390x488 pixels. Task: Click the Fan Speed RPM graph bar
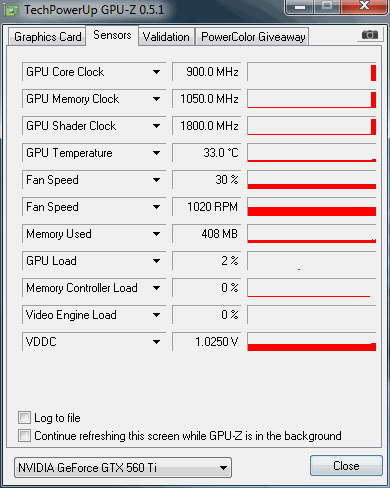312,207
